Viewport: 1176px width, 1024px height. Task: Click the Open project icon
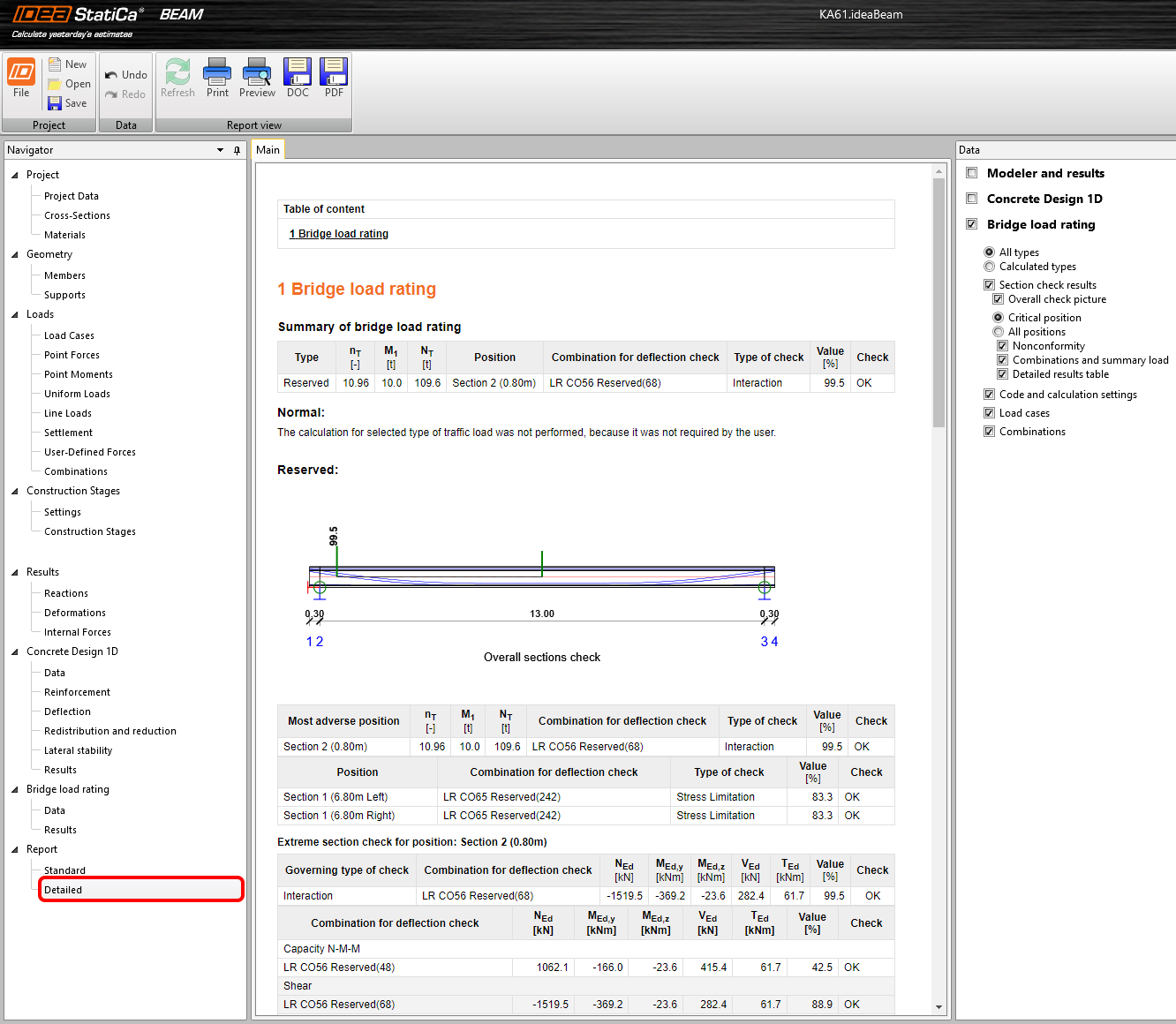click(55, 84)
